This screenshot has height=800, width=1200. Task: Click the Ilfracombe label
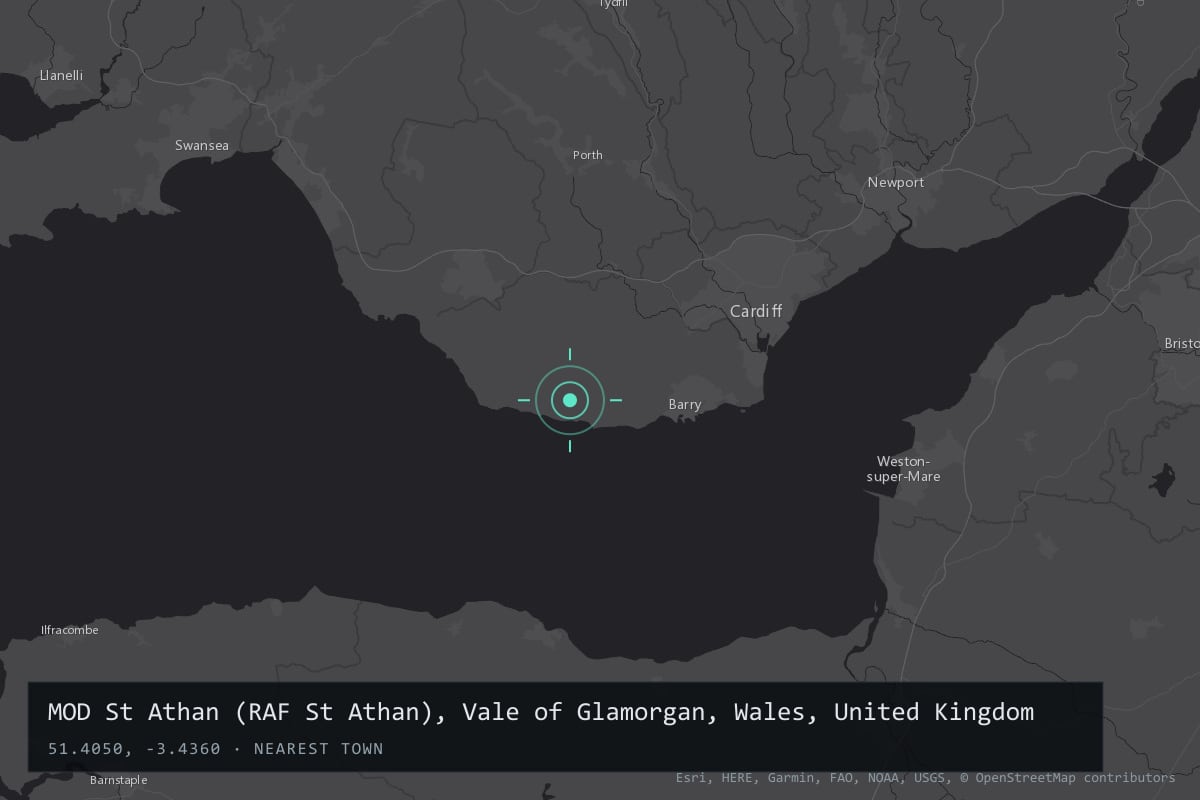click(x=70, y=630)
